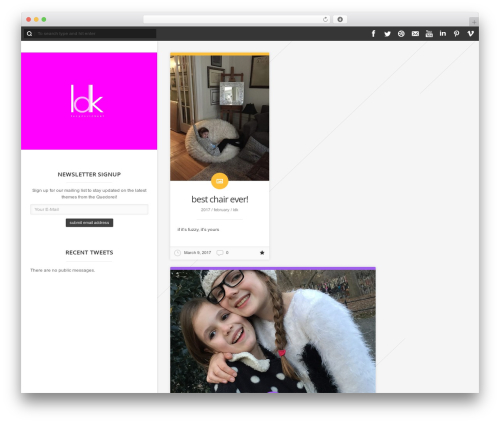This screenshot has height=423, width=500.
Task: Click the NEWSLETTER SIGNUP heading
Action: [89, 174]
